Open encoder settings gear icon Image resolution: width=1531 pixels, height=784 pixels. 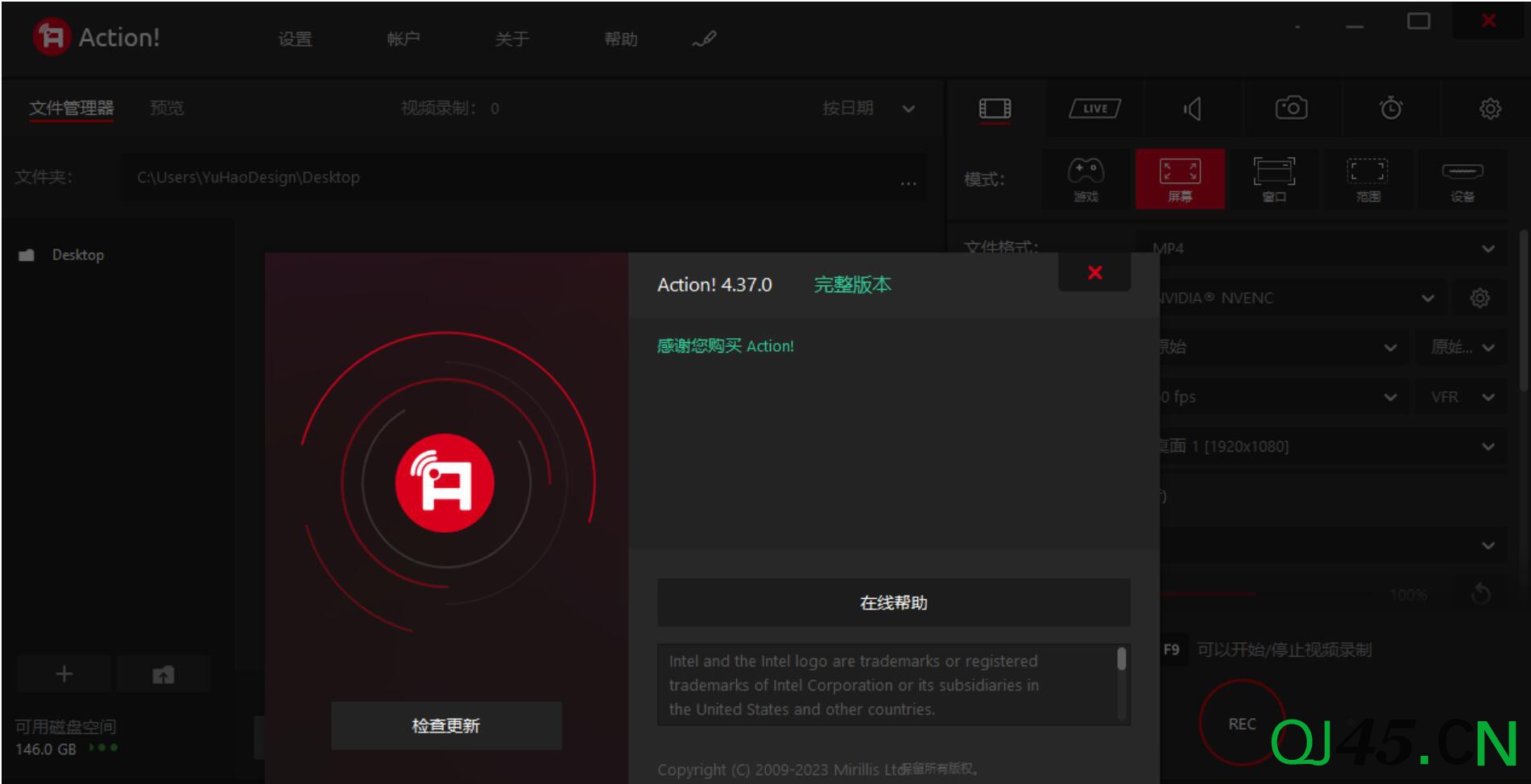coord(1479,298)
